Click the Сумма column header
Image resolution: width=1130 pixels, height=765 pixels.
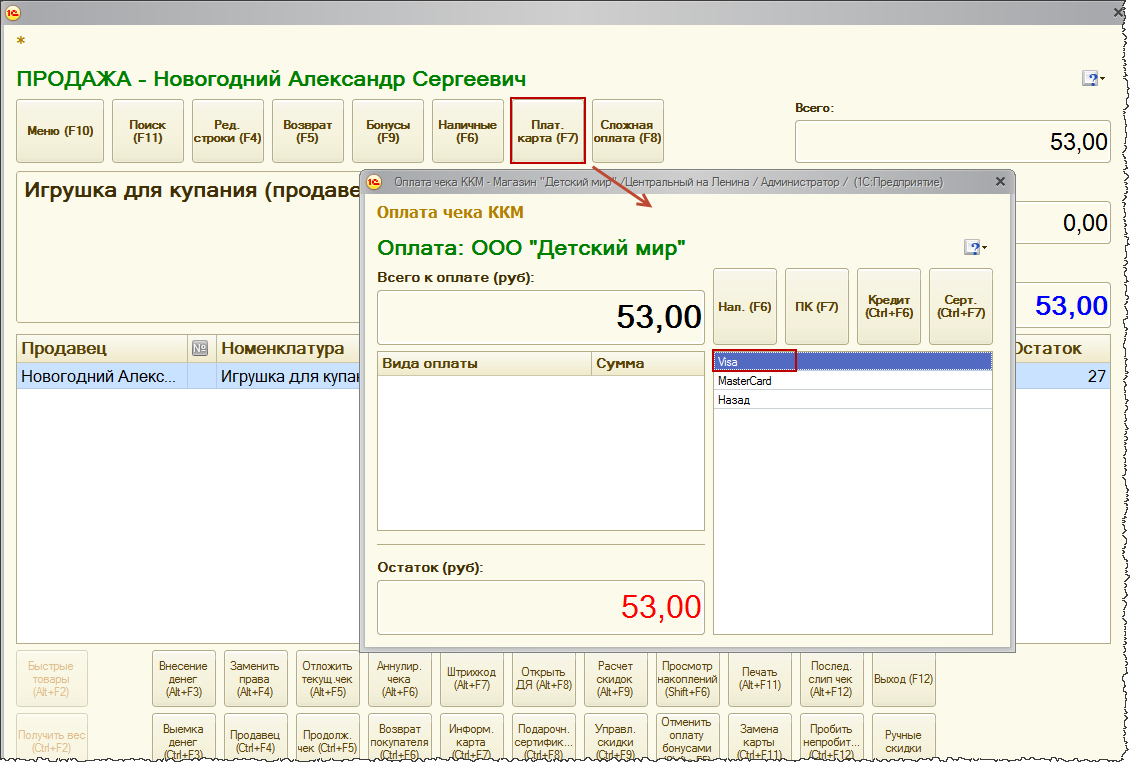click(648, 364)
